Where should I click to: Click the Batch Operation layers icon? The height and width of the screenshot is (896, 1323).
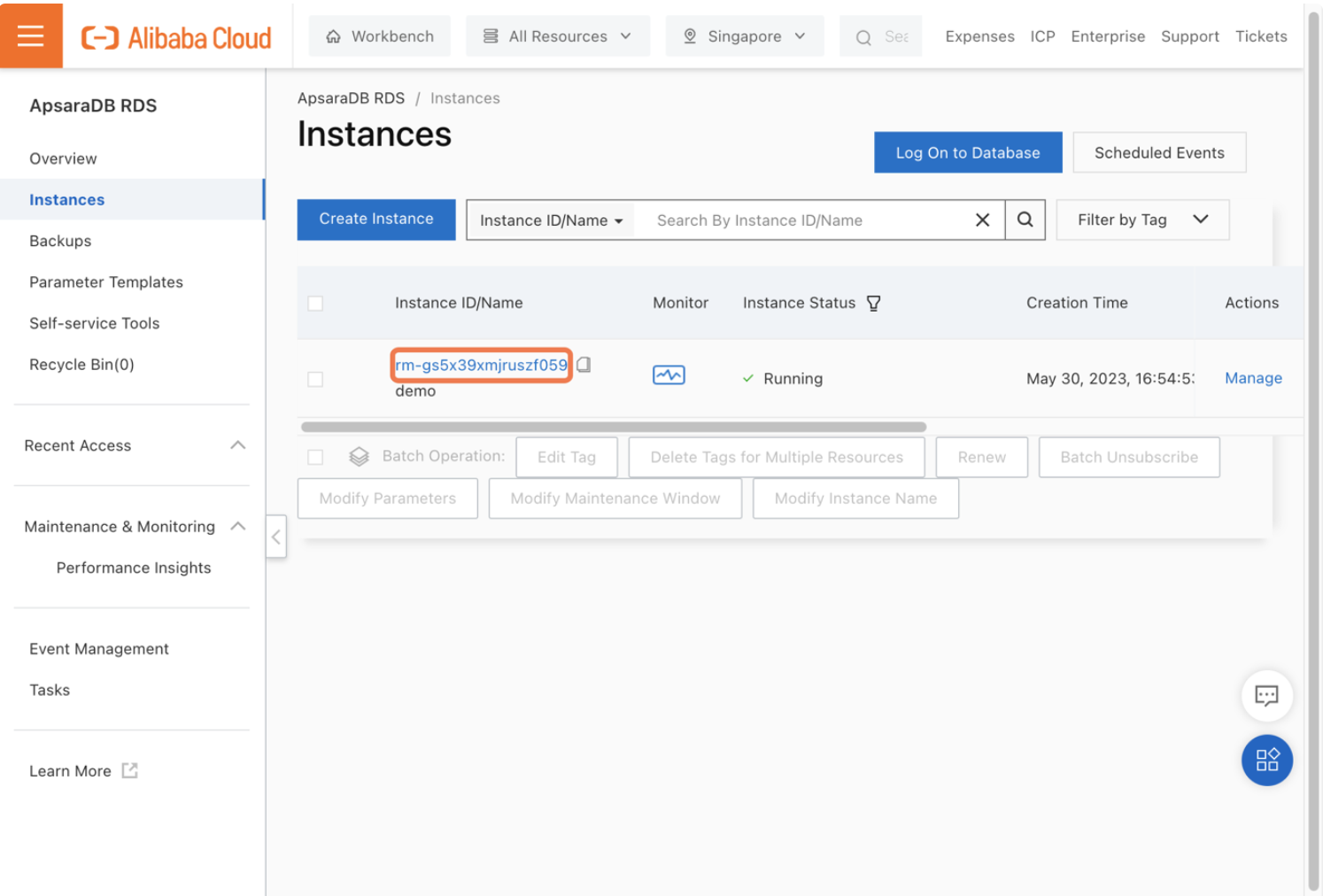coord(360,456)
